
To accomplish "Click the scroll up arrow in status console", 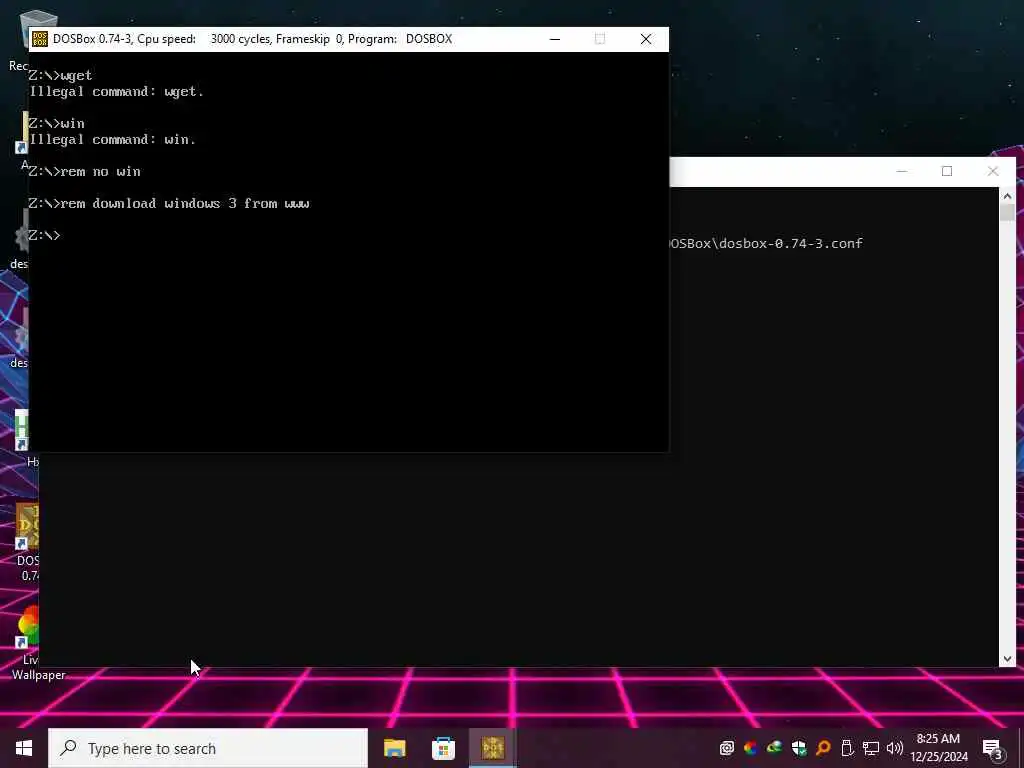I will [x=1007, y=195].
